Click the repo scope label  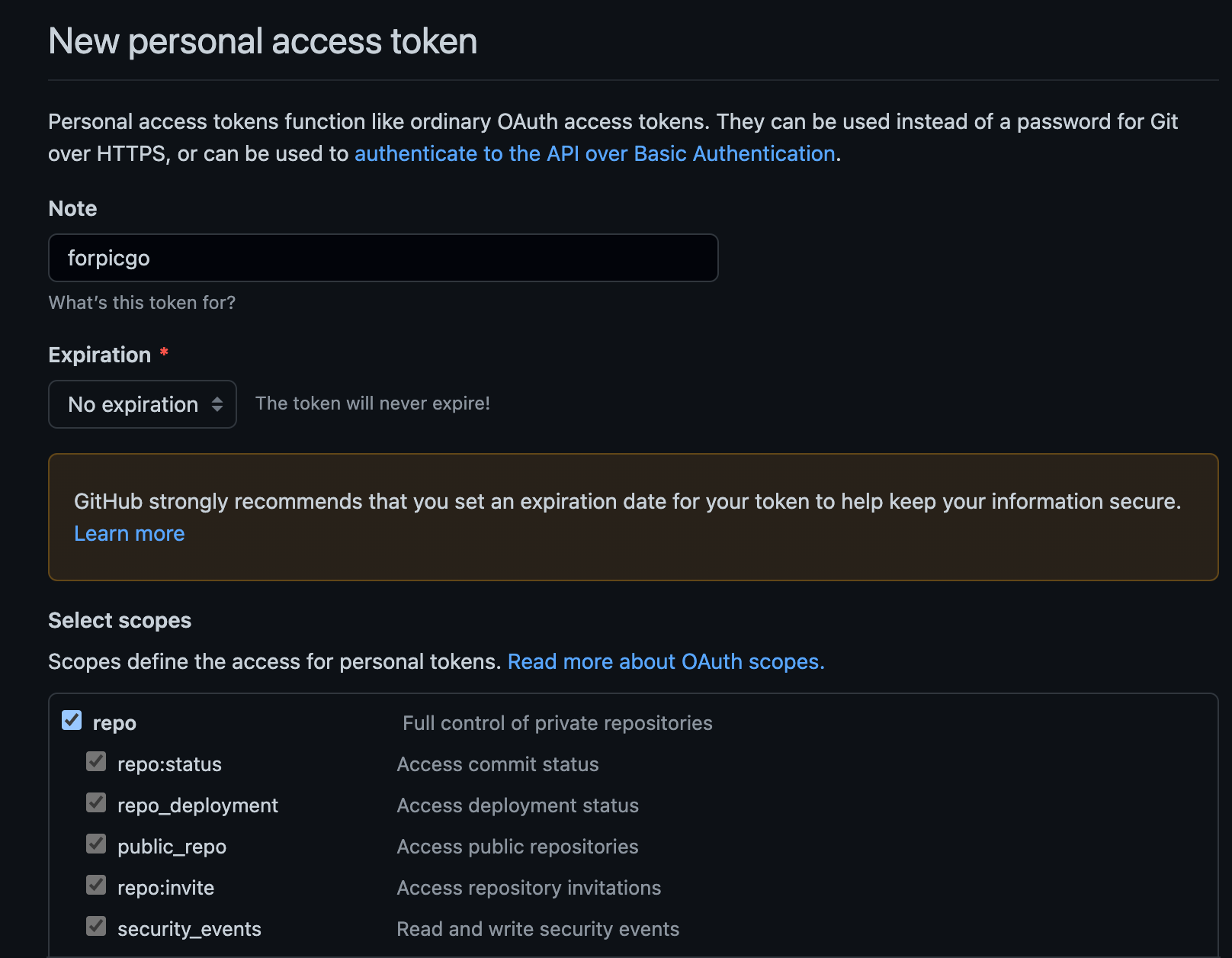tap(114, 723)
